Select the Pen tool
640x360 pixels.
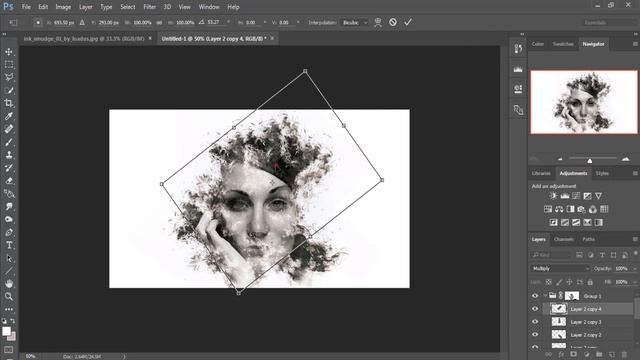tap(9, 232)
